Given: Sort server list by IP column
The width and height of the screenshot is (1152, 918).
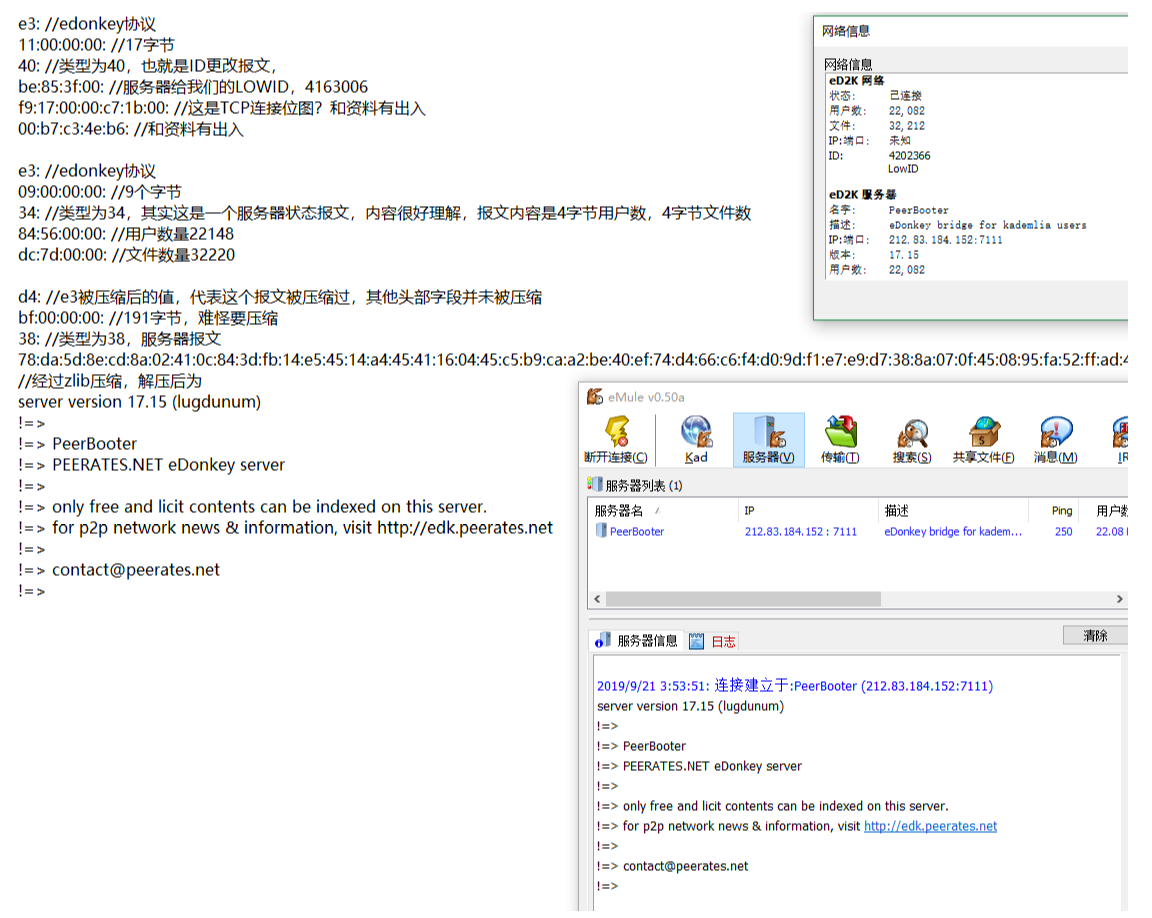Looking at the screenshot, I should 807,510.
